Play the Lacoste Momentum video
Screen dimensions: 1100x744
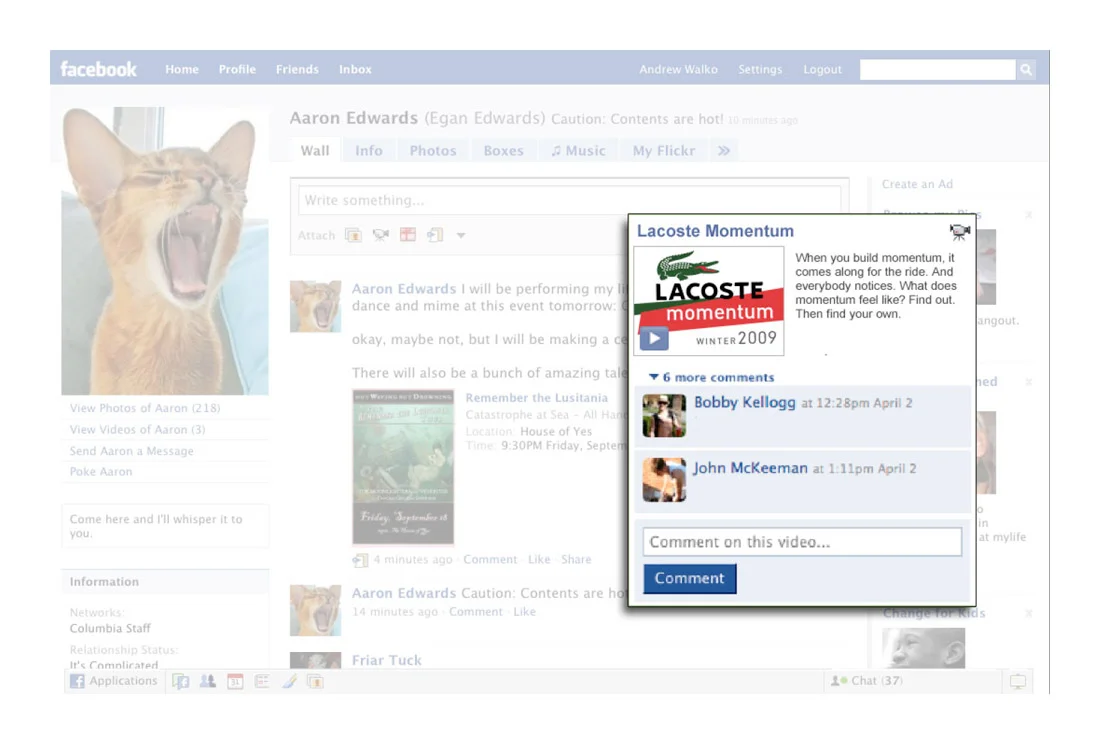point(654,339)
